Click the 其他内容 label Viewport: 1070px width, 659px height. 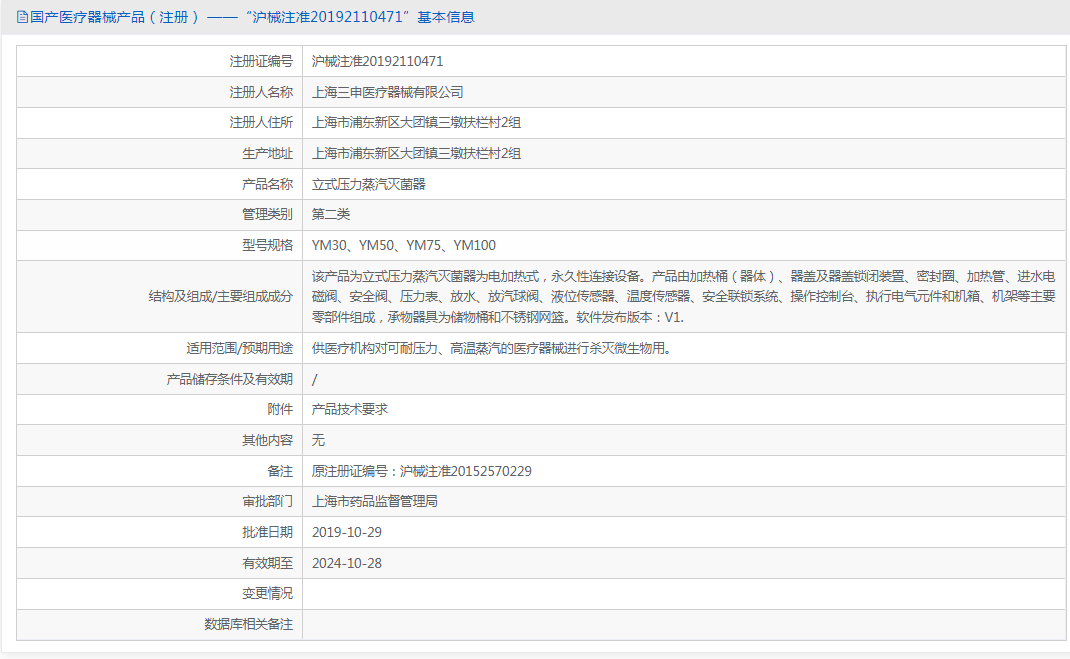click(268, 441)
